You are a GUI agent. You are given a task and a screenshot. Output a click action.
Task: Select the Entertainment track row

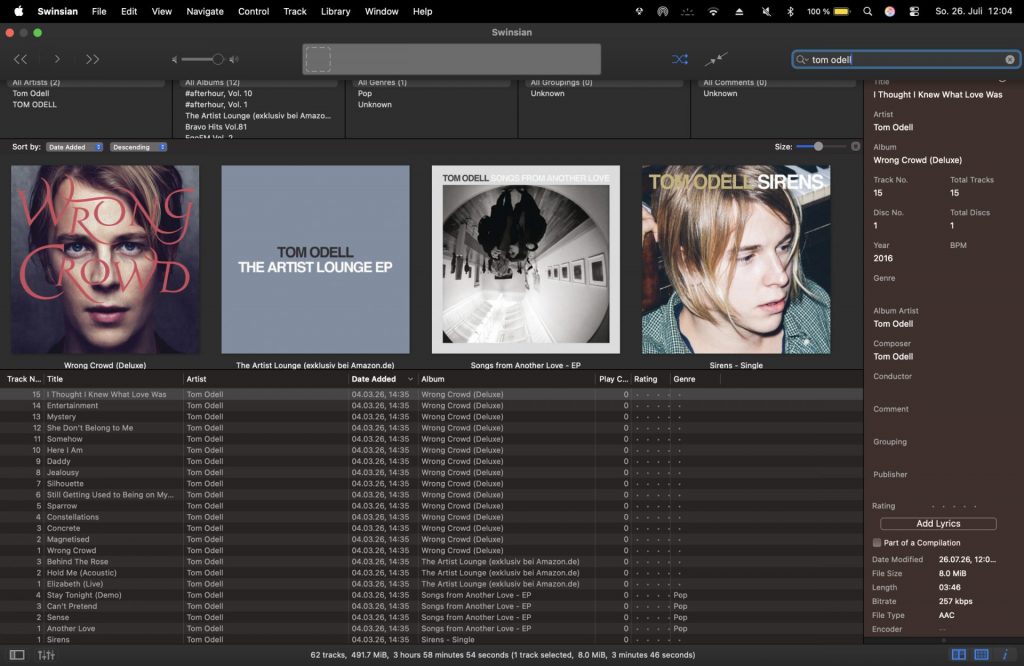pos(431,405)
